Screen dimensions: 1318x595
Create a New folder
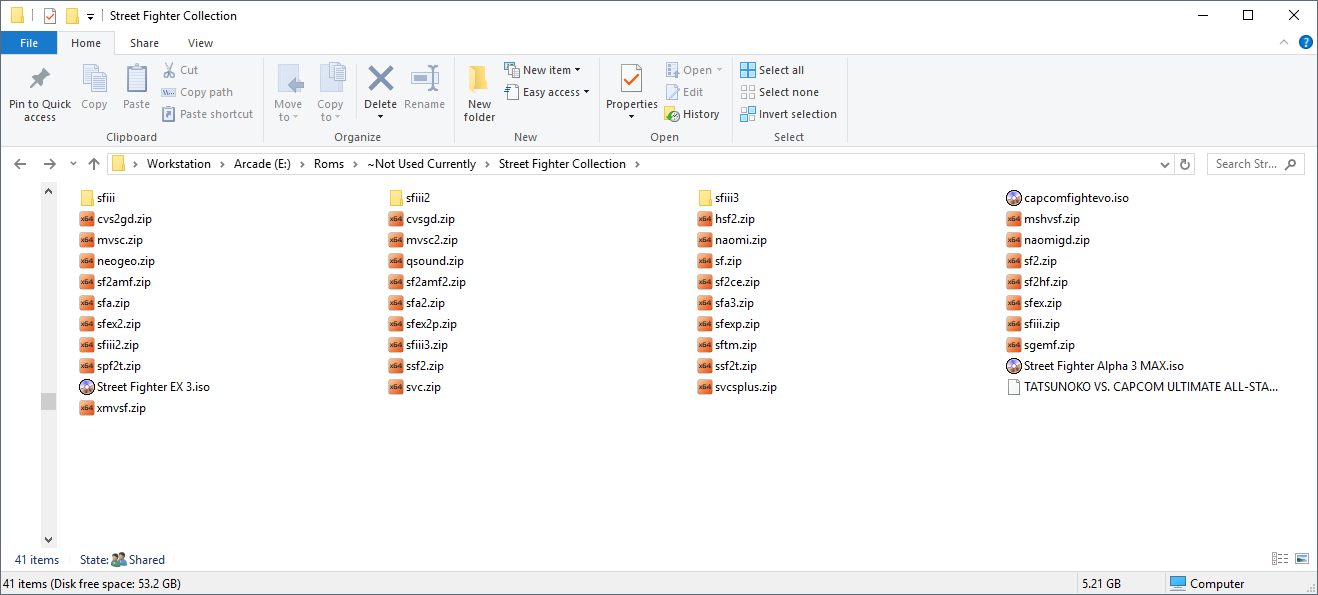click(x=479, y=93)
